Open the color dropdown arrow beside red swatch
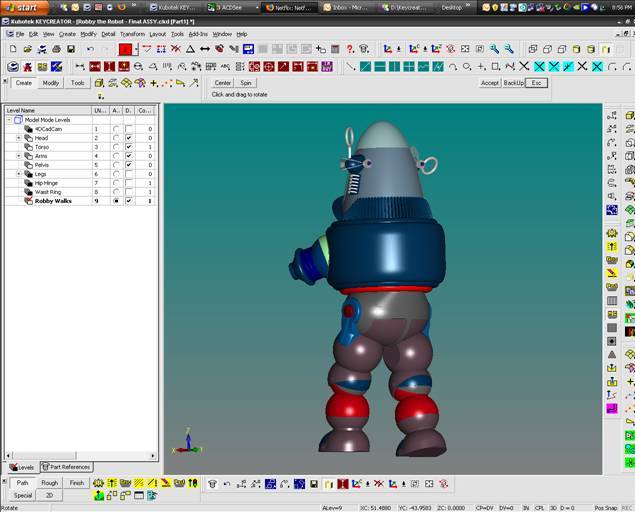The height and width of the screenshot is (512, 635). point(136,49)
